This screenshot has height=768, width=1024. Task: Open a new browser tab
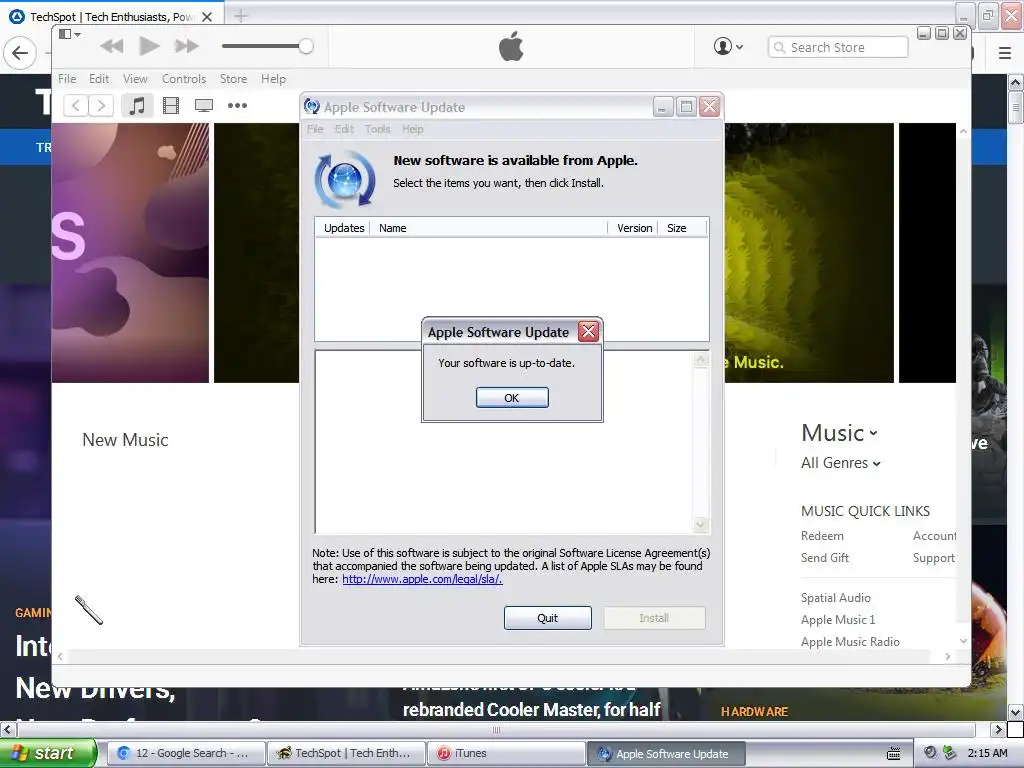(241, 16)
